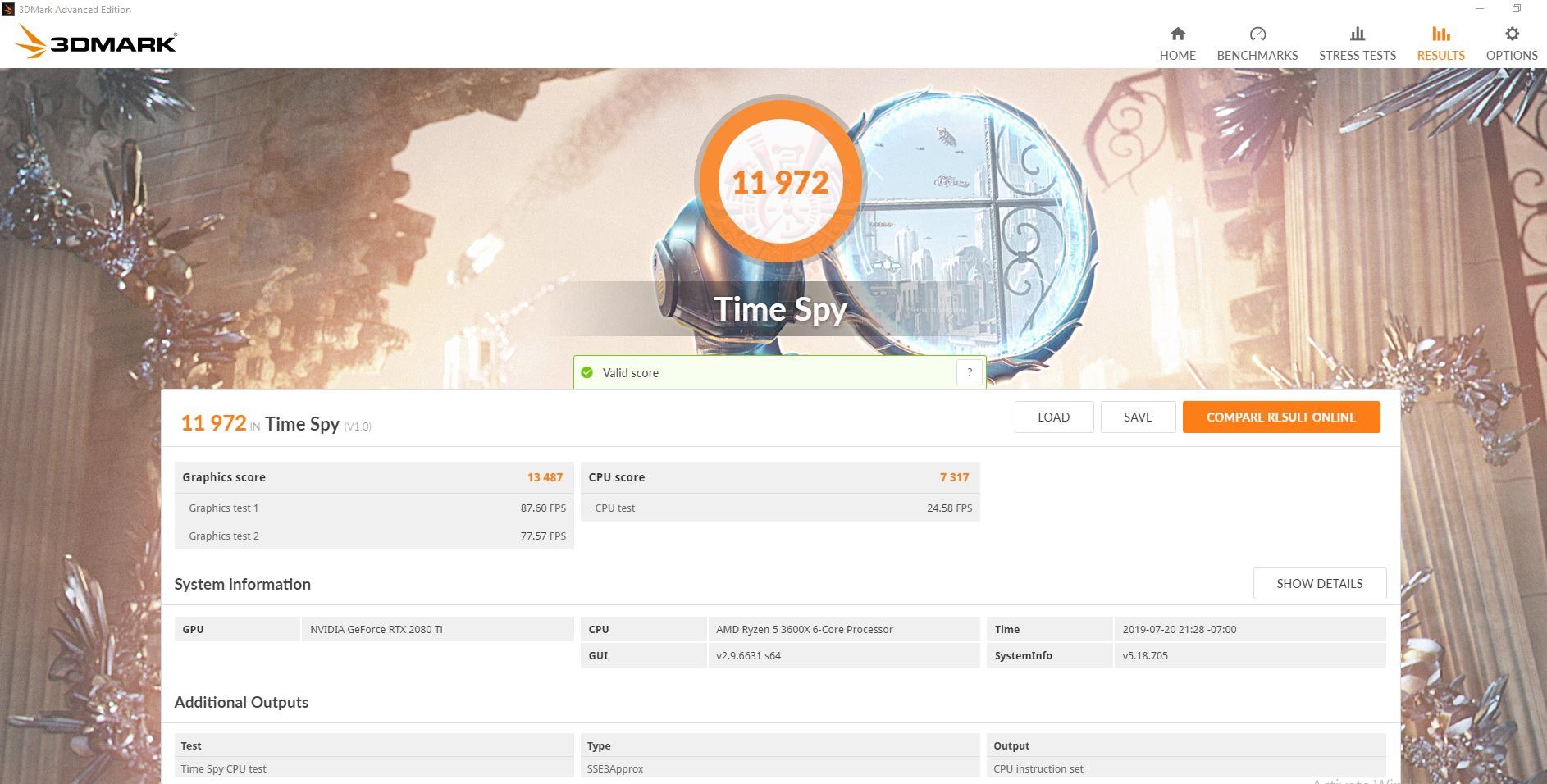Click the Results orange bars icon
This screenshot has height=784, width=1547.
(1441, 34)
